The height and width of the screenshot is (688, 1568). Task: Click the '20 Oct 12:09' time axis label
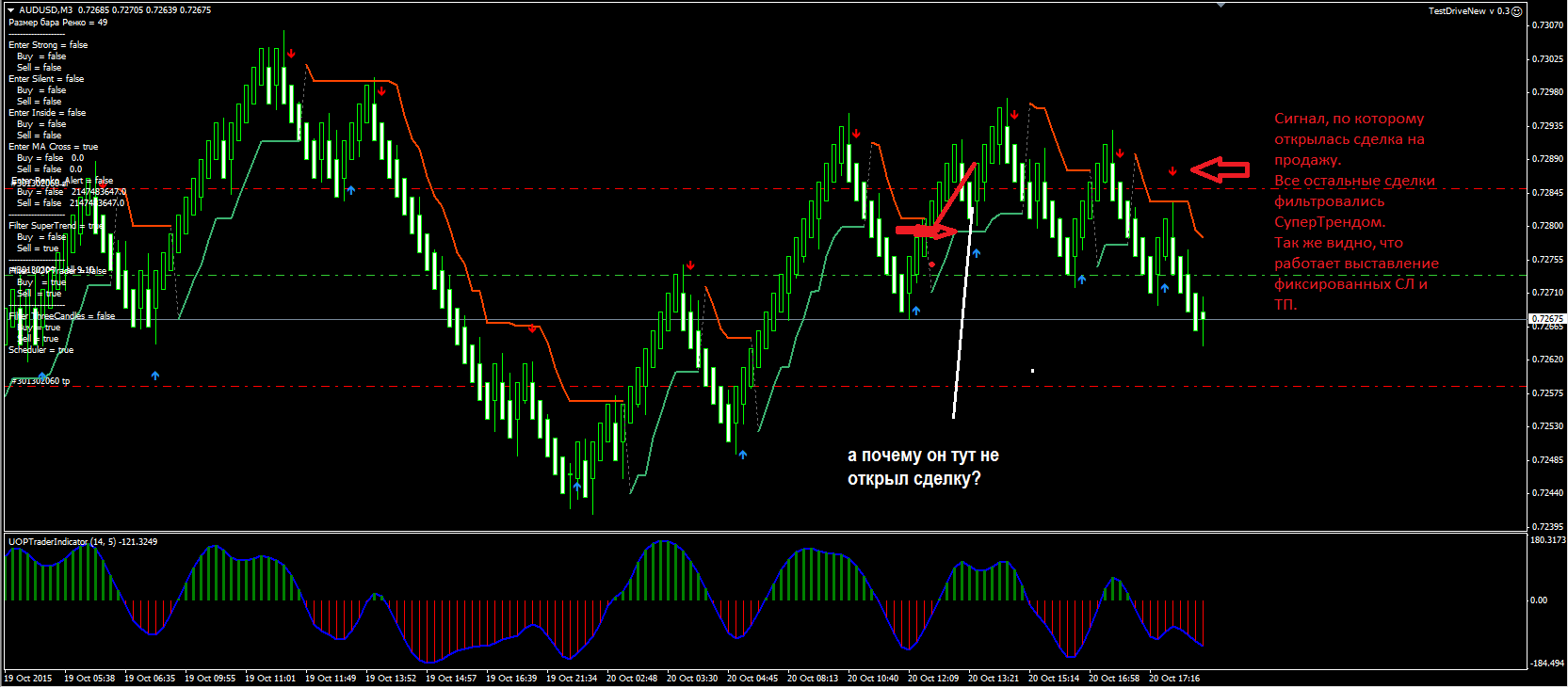[933, 679]
